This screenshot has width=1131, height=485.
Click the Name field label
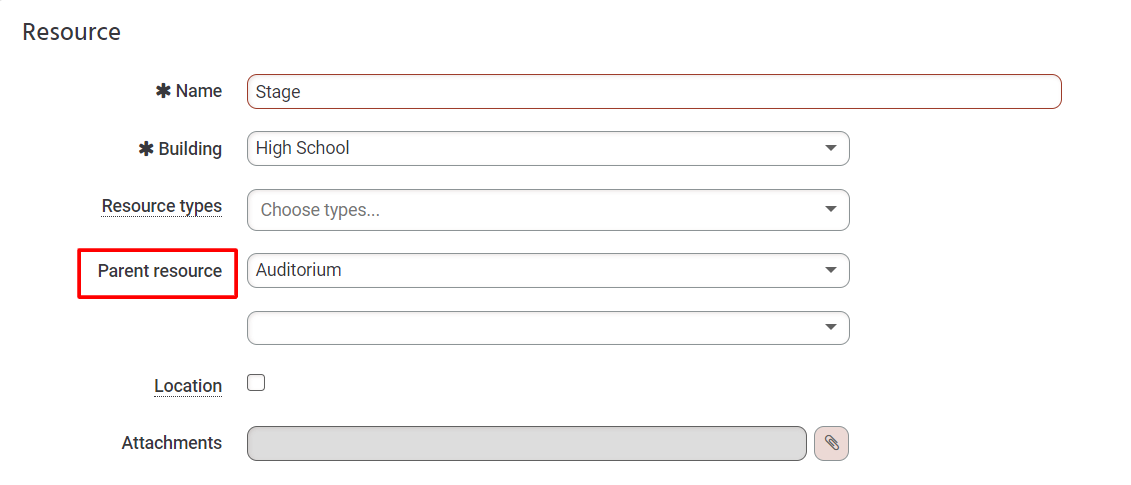[x=199, y=91]
